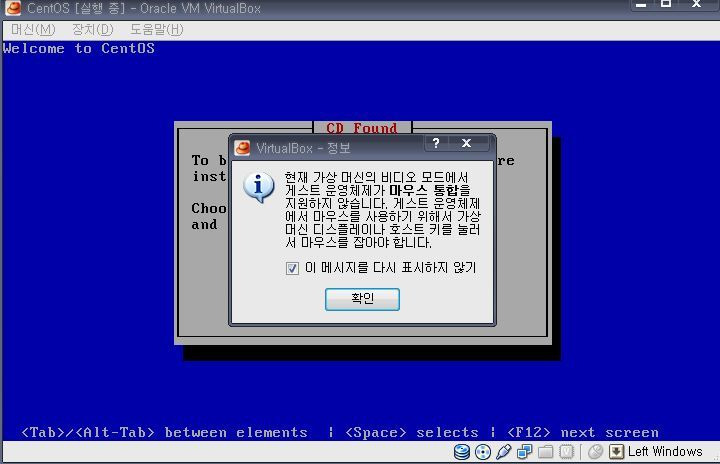This screenshot has width=720, height=464.
Task: Click the shared folders status icon
Action: click(x=546, y=452)
